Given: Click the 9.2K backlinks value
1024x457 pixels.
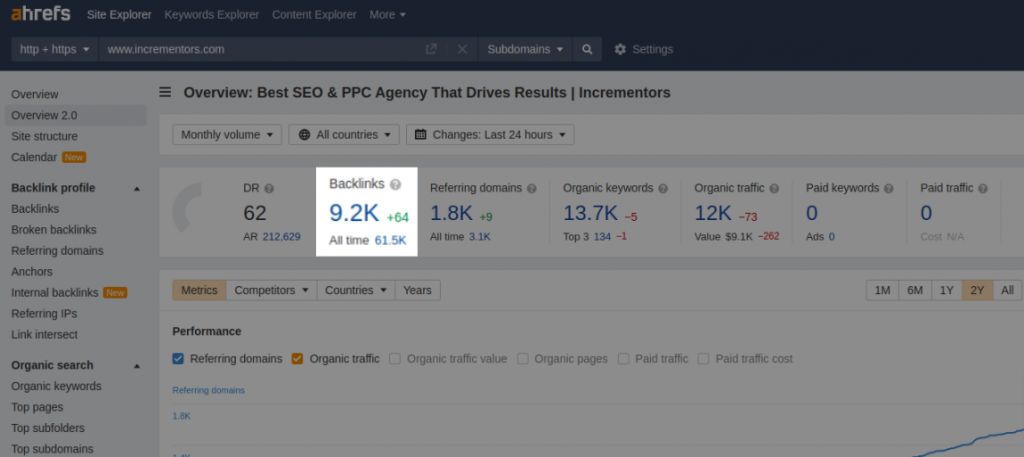Looking at the screenshot, I should point(354,214).
